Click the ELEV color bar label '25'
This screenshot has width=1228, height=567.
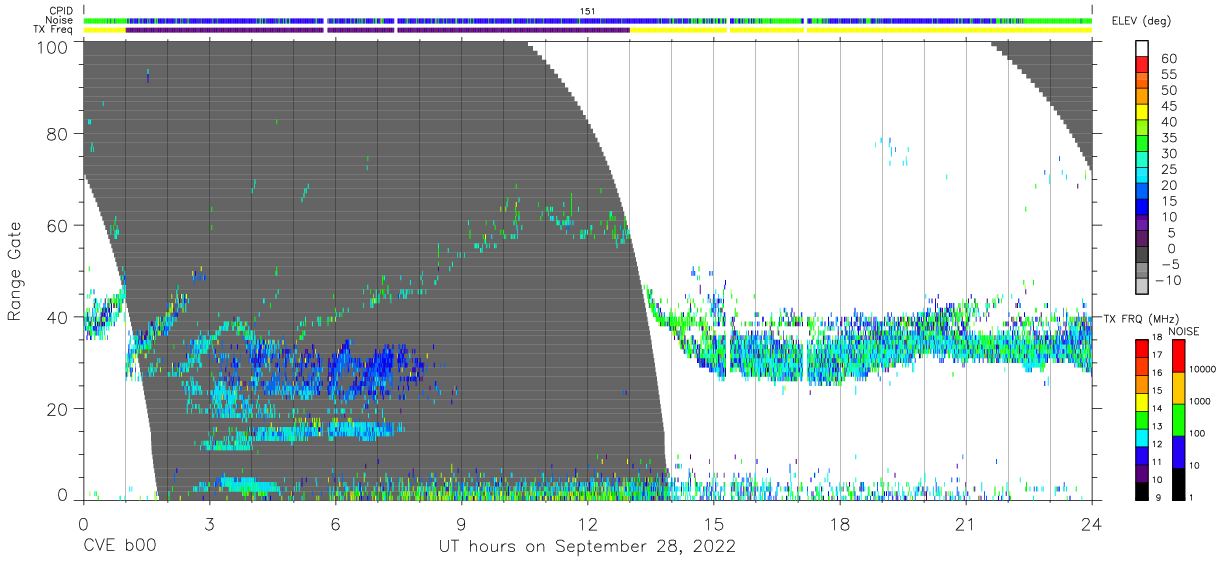click(1168, 170)
